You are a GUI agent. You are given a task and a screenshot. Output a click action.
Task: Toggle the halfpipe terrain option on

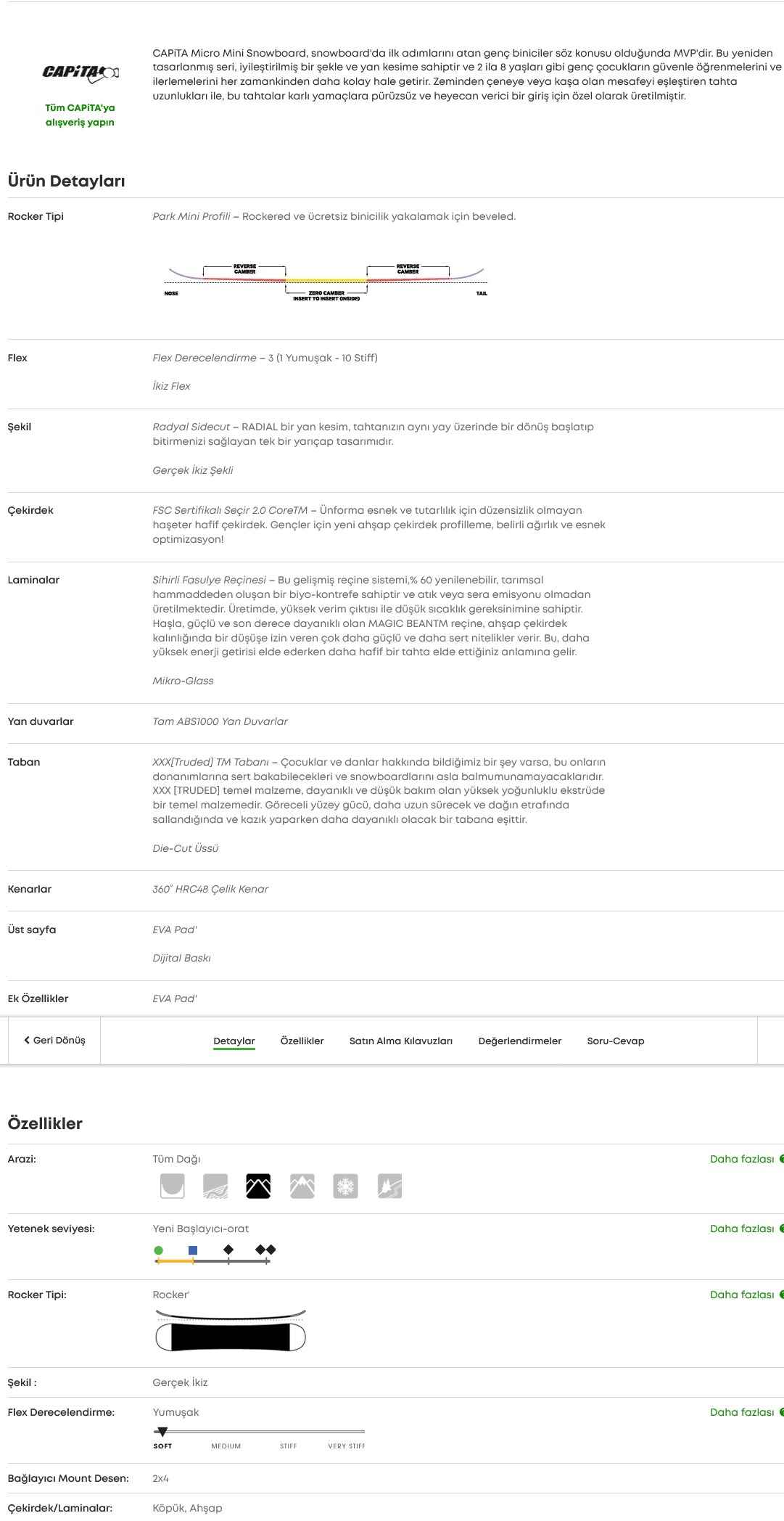pyautogui.click(x=171, y=1185)
